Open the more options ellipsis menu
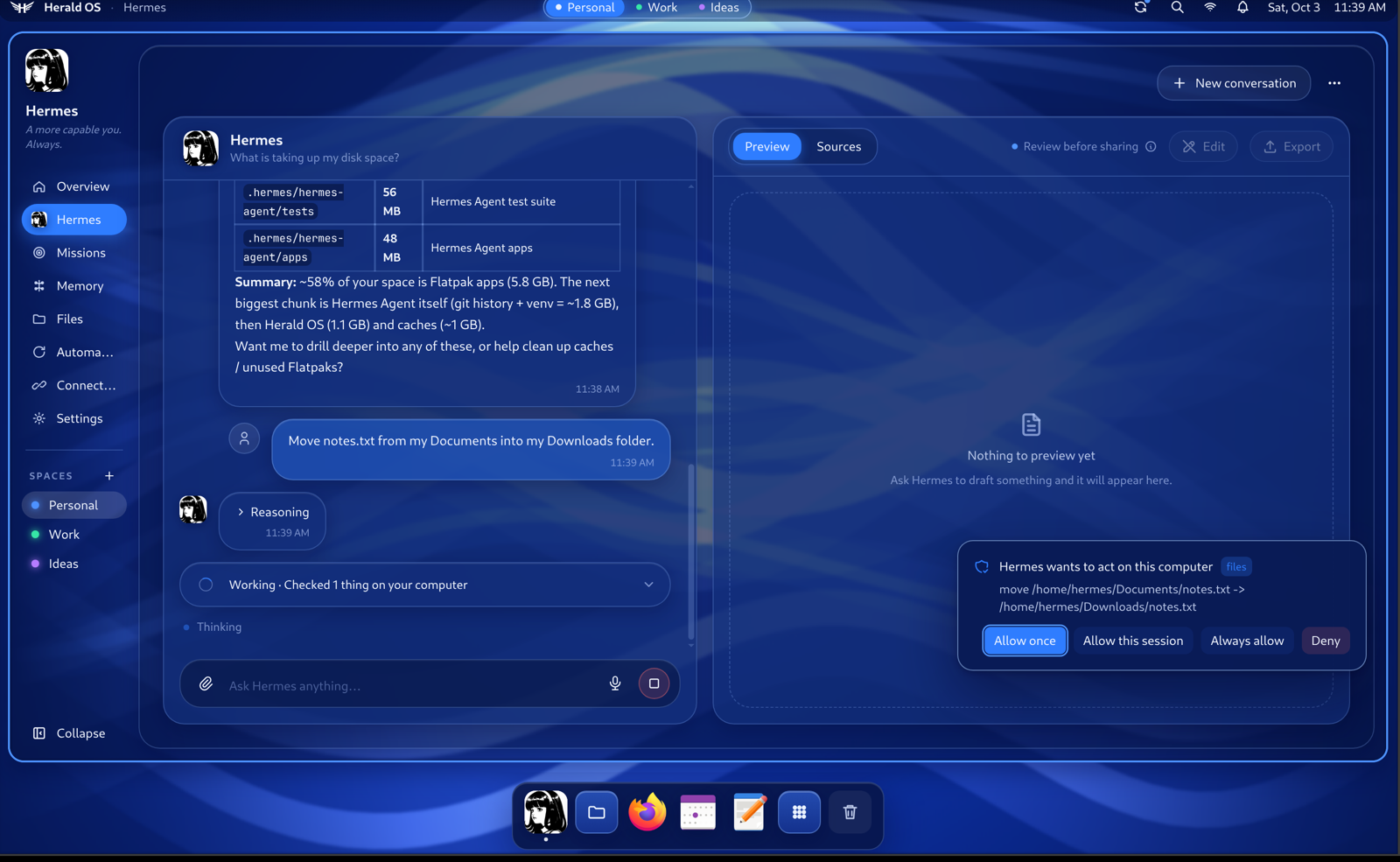 click(x=1334, y=83)
